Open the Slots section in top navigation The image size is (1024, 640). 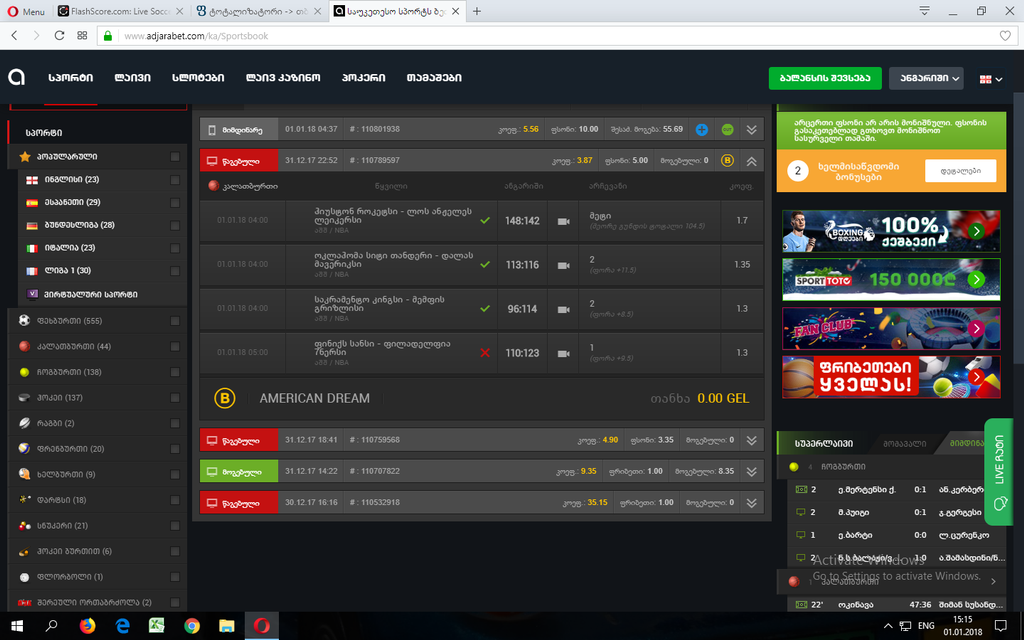pyautogui.click(x=198, y=78)
